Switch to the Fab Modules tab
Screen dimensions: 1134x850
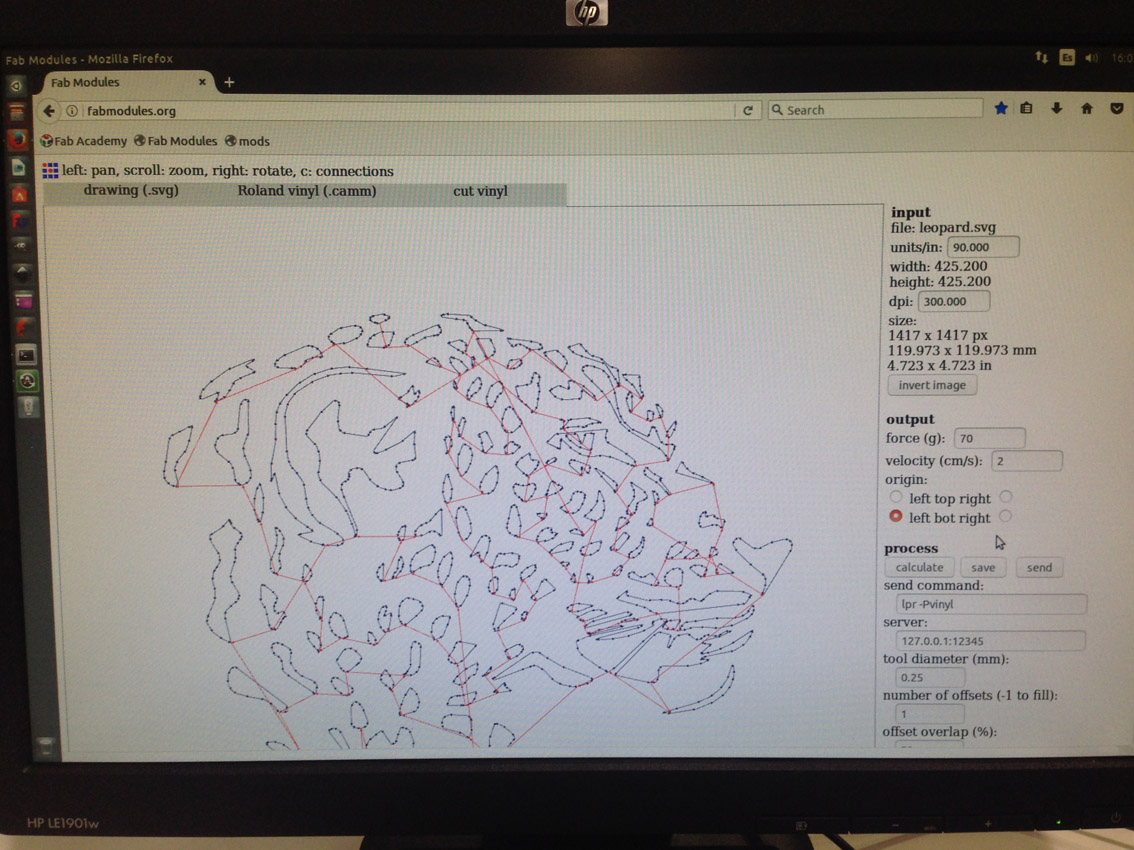[x=127, y=82]
